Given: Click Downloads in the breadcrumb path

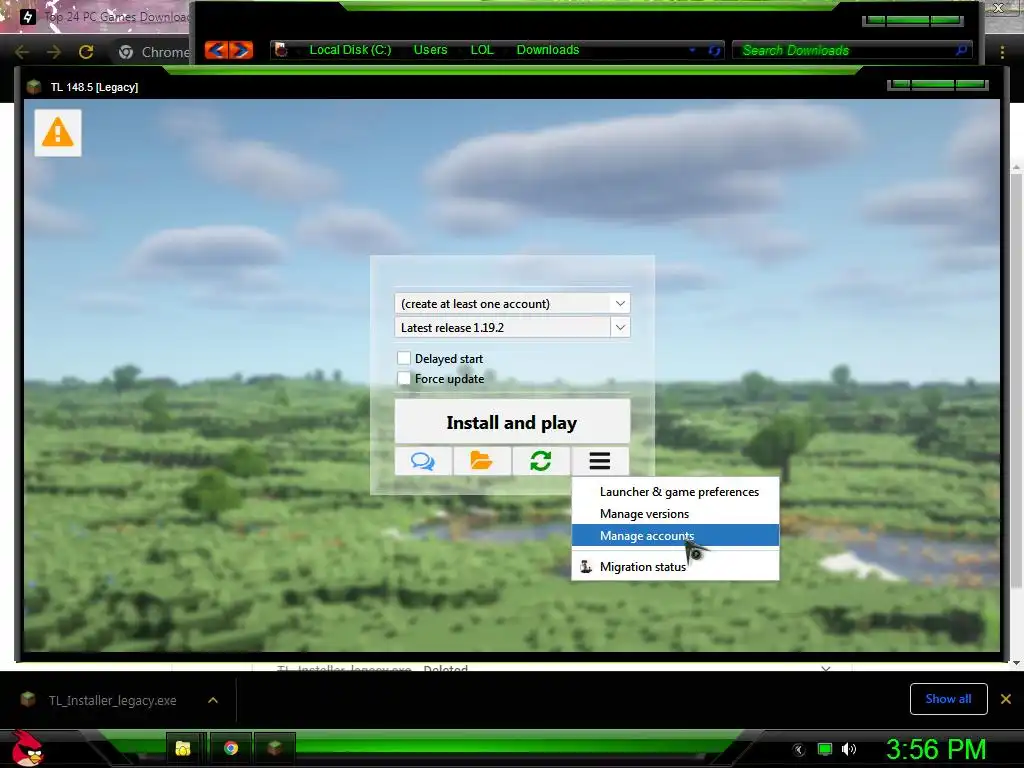Looking at the screenshot, I should pos(548,50).
